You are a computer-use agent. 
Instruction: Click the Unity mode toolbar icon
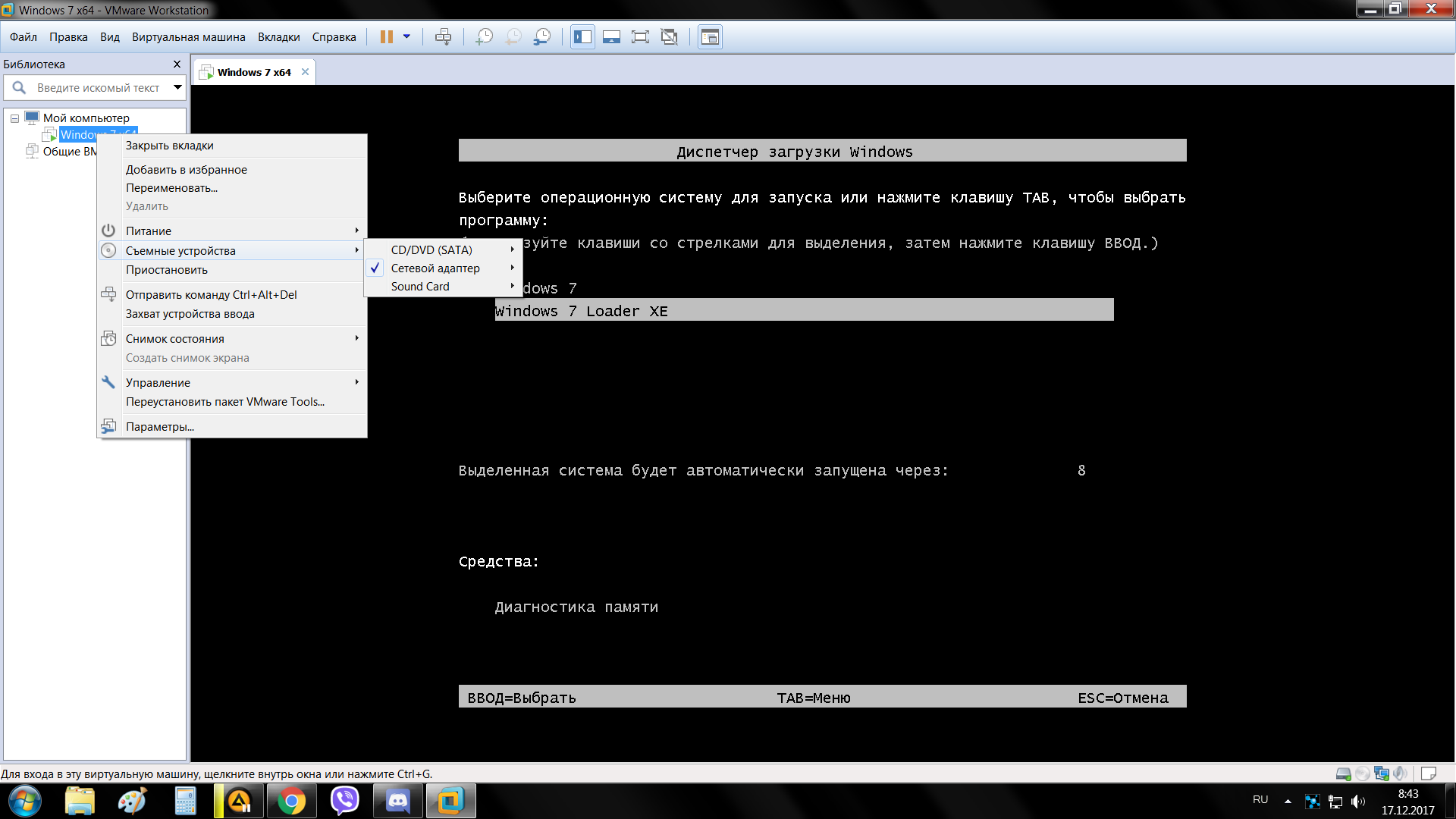(669, 37)
